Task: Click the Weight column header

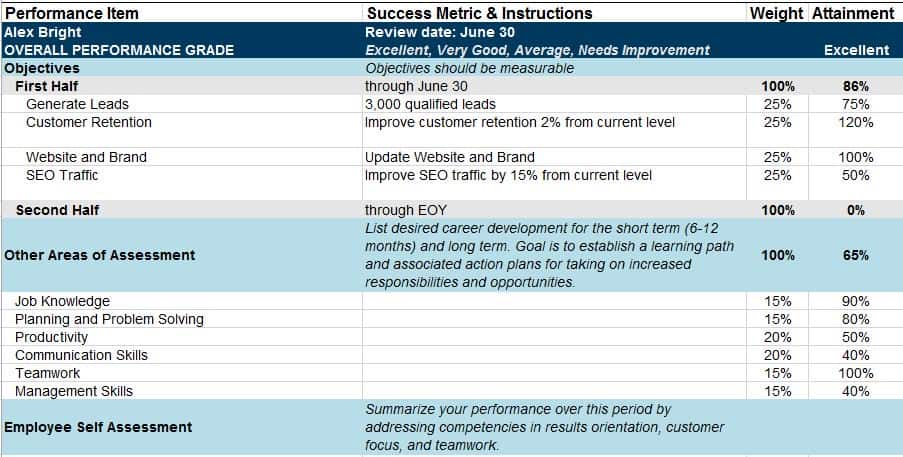Action: click(x=776, y=13)
